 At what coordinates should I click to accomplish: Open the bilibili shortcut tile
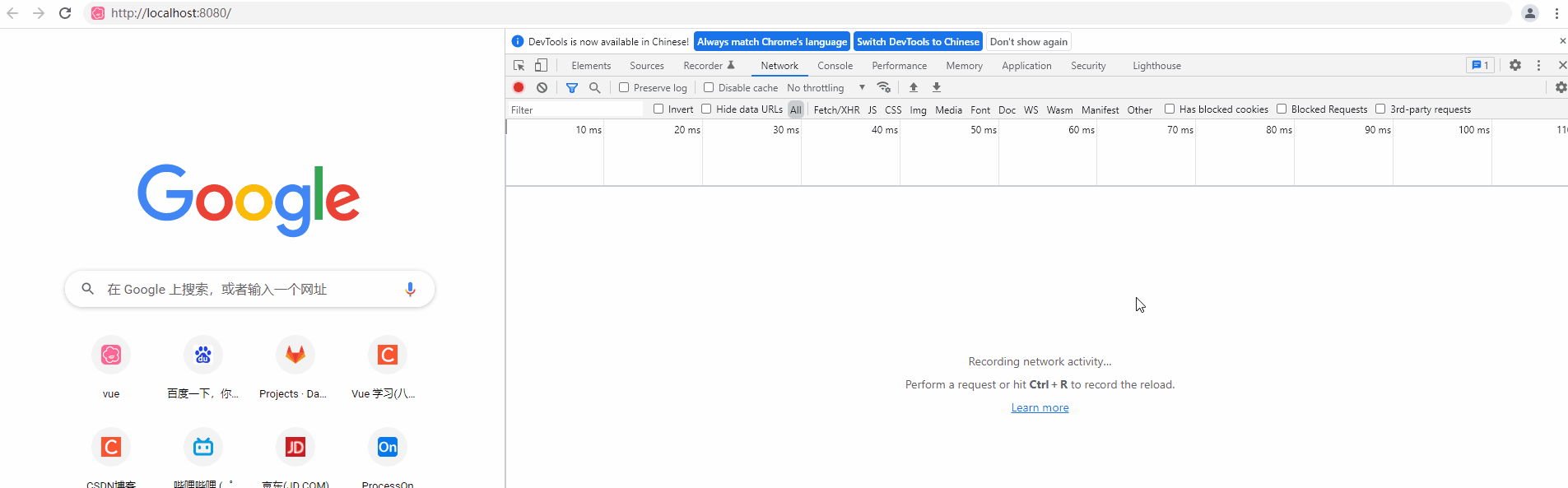203,458
